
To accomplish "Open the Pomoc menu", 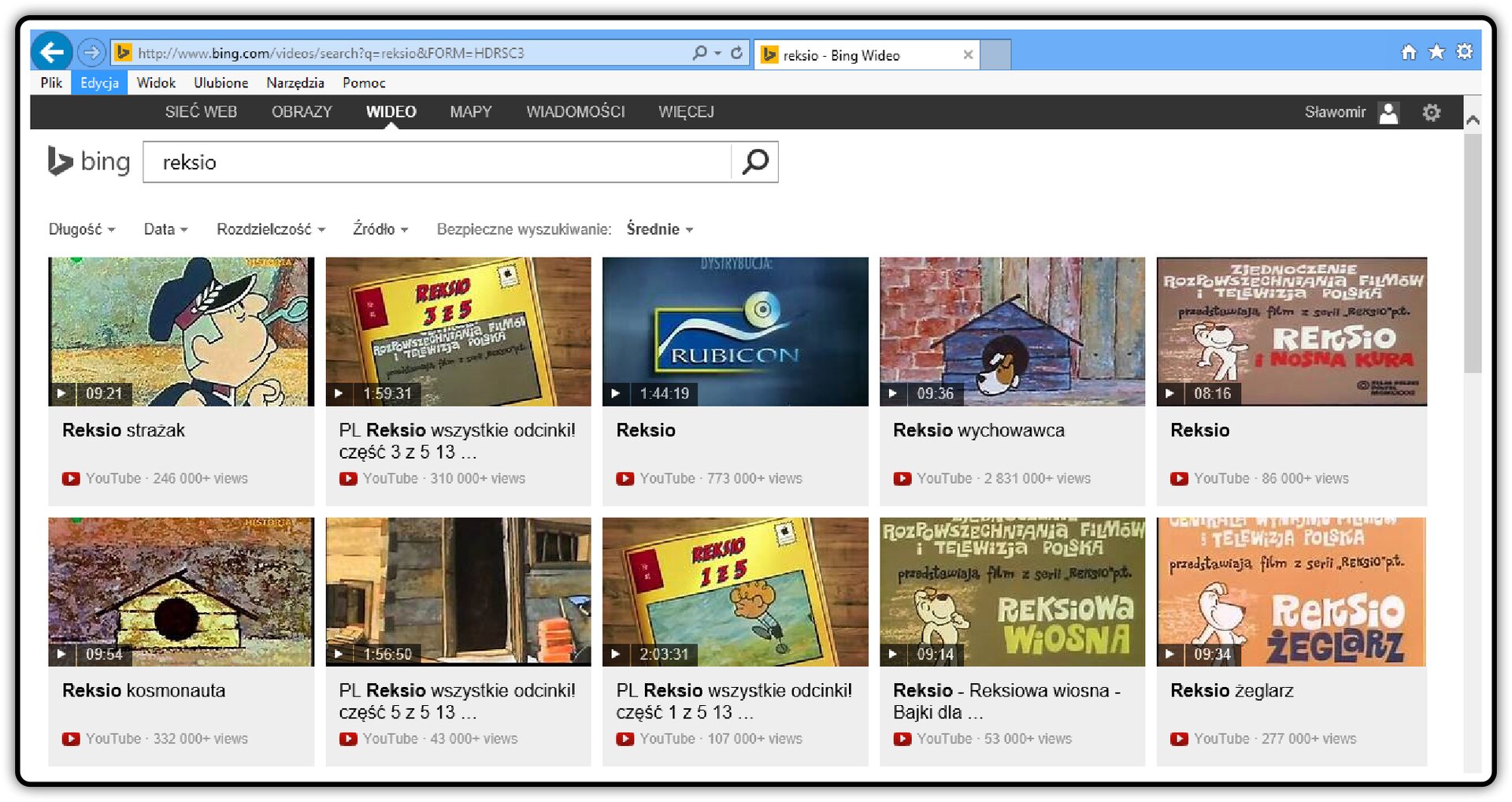I will pyautogui.click(x=364, y=83).
